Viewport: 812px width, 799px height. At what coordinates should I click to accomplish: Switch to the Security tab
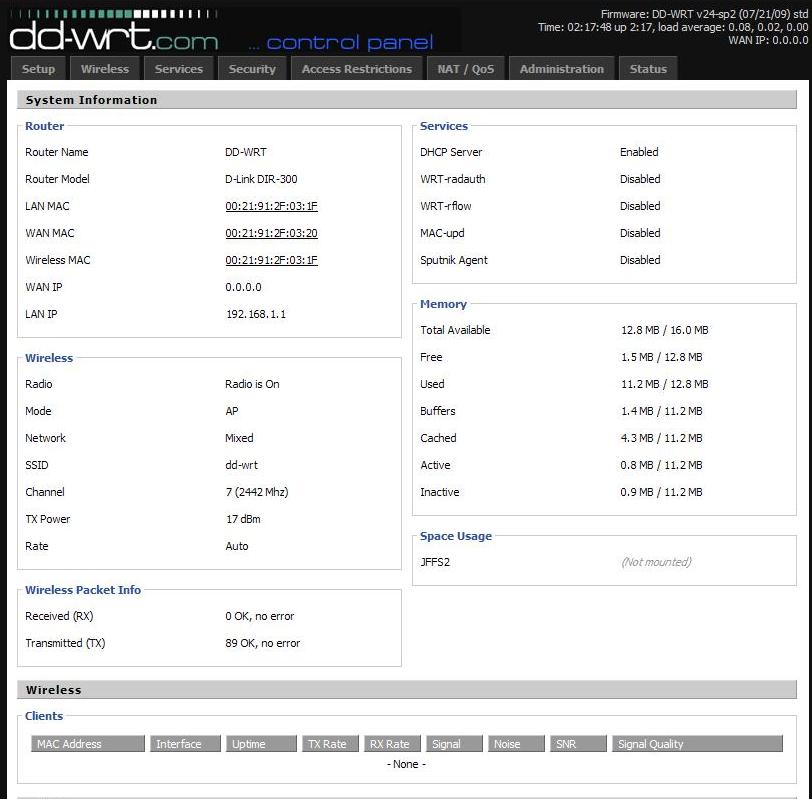pos(252,69)
